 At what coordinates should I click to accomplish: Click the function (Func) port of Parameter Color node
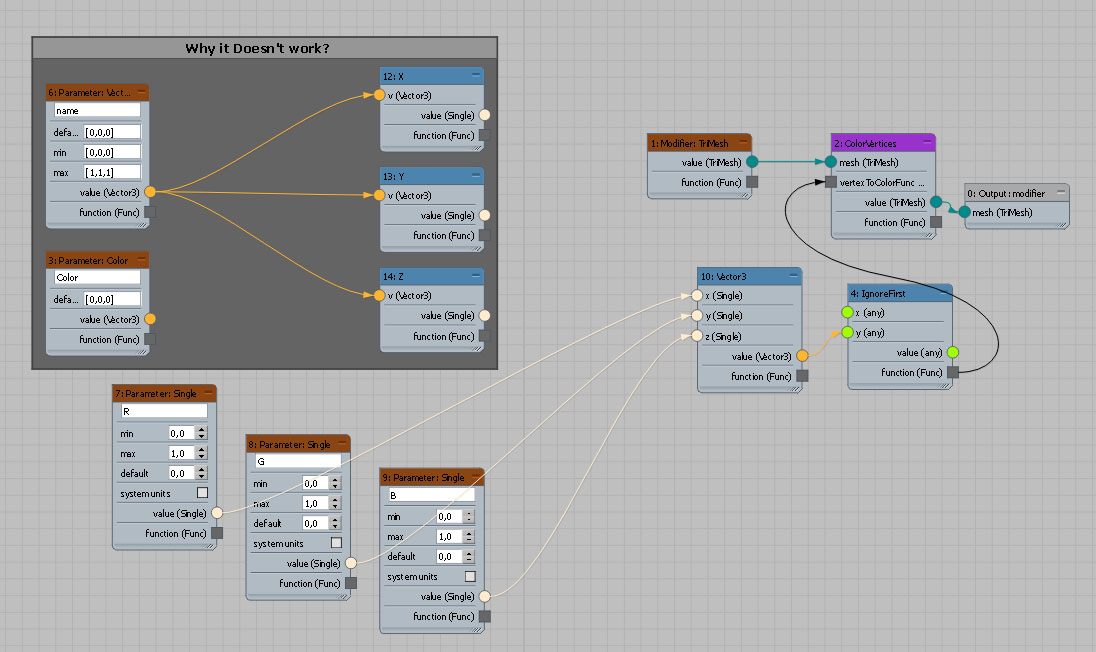coord(150,339)
